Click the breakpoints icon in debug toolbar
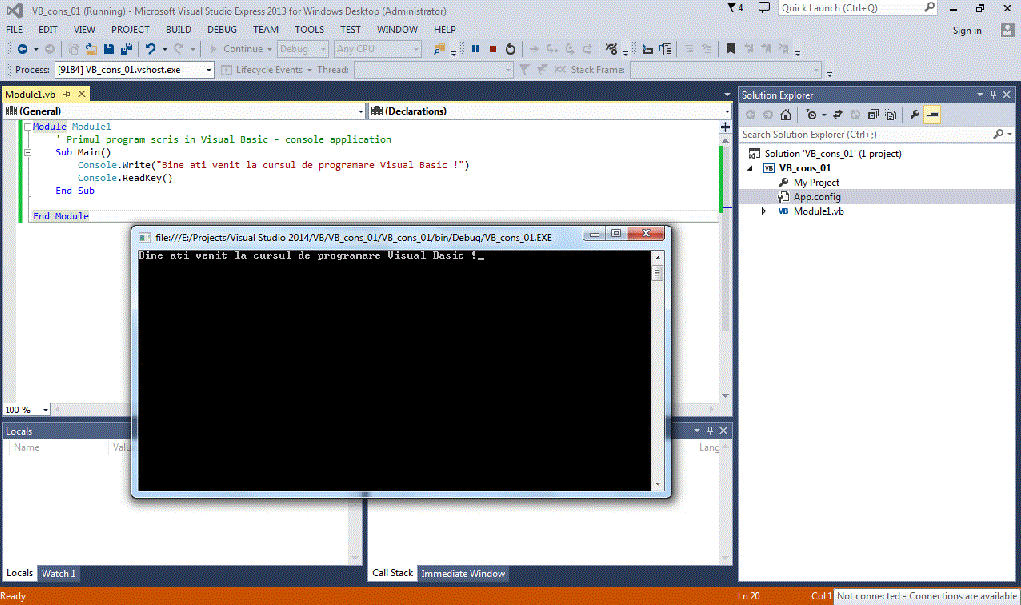 point(611,49)
